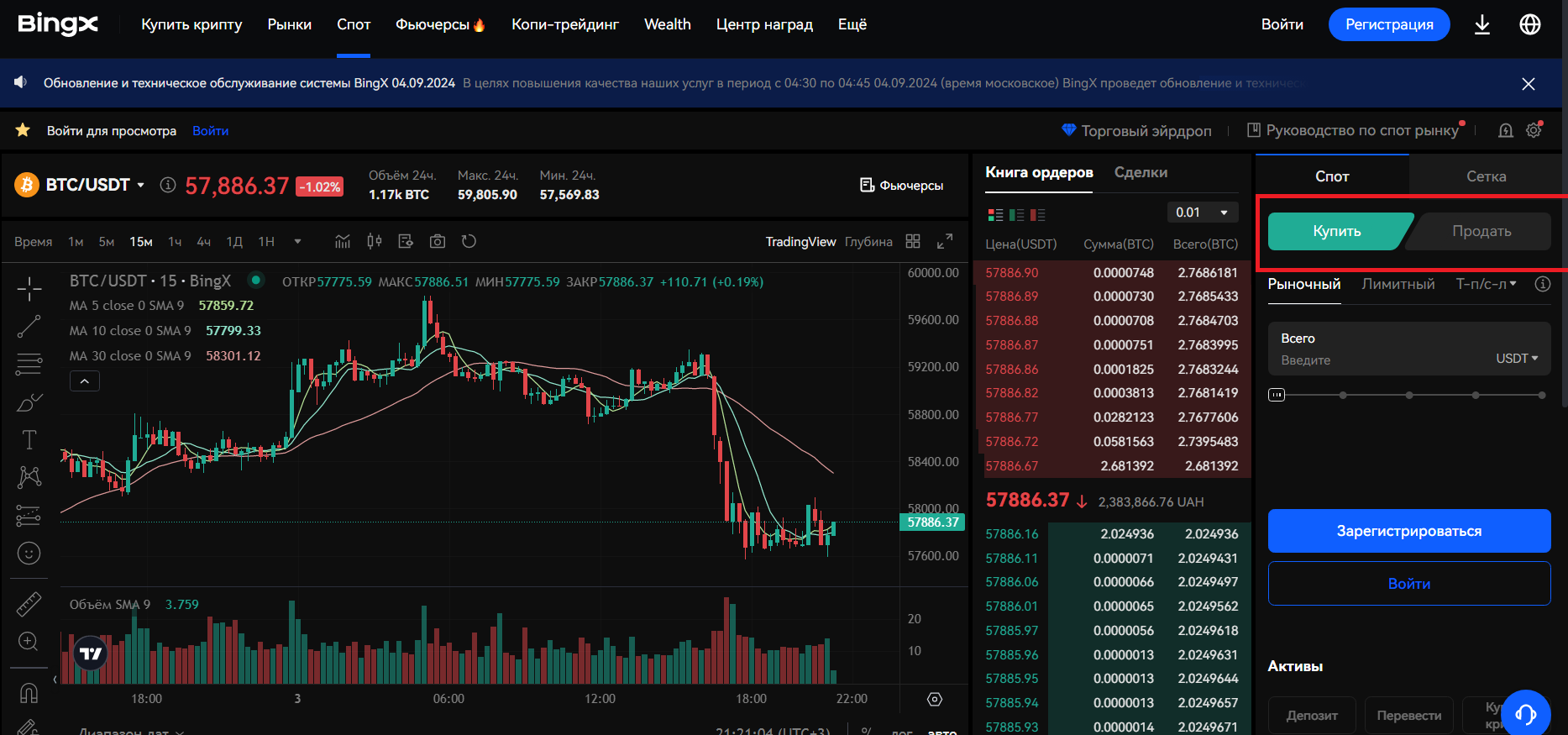Click the Войти outlined button in order panel

[1409, 584]
